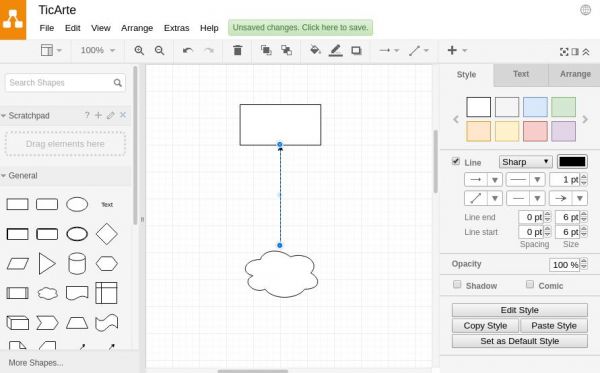Viewport: 600px width, 373px height.
Task: Open the insert plus dropdown
Action: click(457, 50)
